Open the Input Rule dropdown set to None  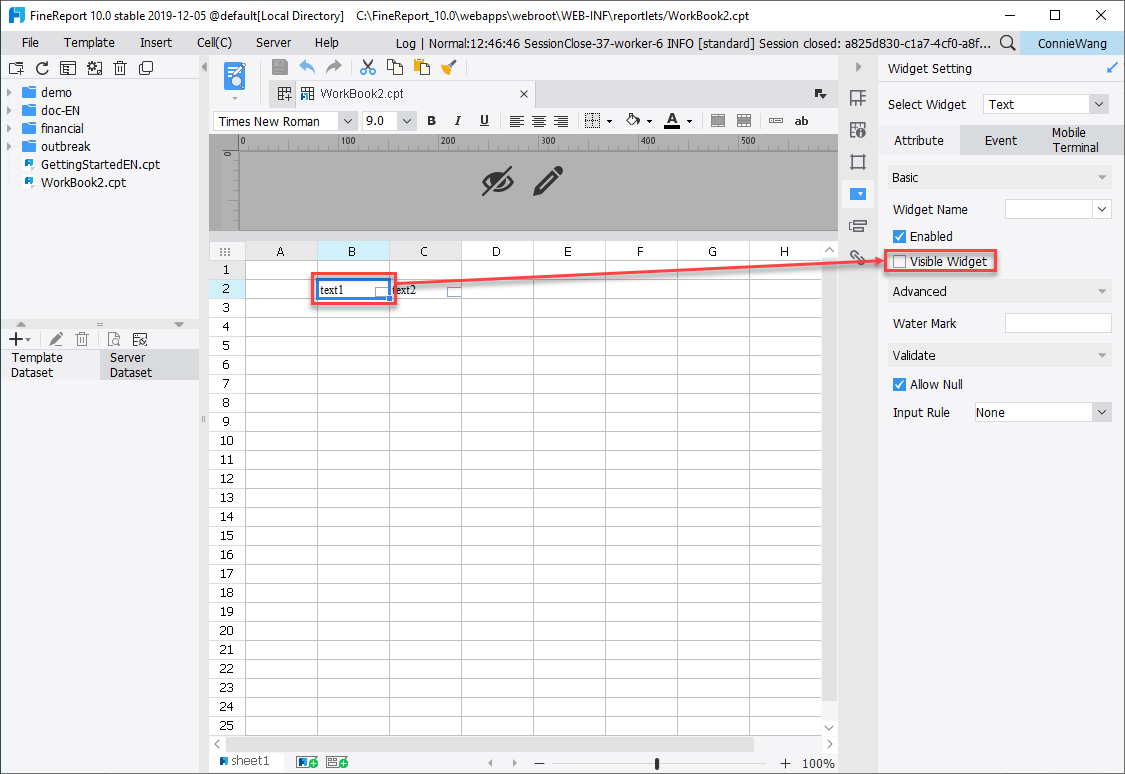(1042, 412)
